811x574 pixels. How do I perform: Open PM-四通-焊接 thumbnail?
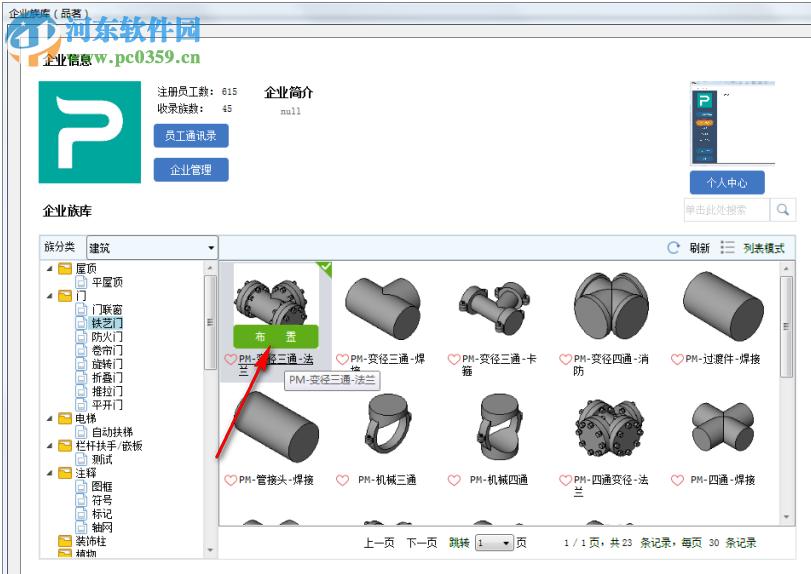pyautogui.click(x=723, y=428)
